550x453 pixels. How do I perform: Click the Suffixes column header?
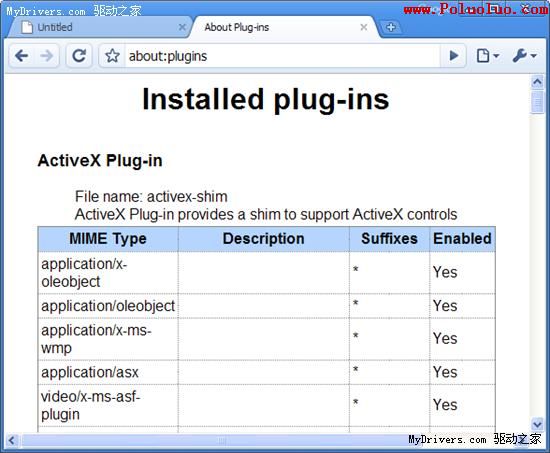tap(389, 239)
